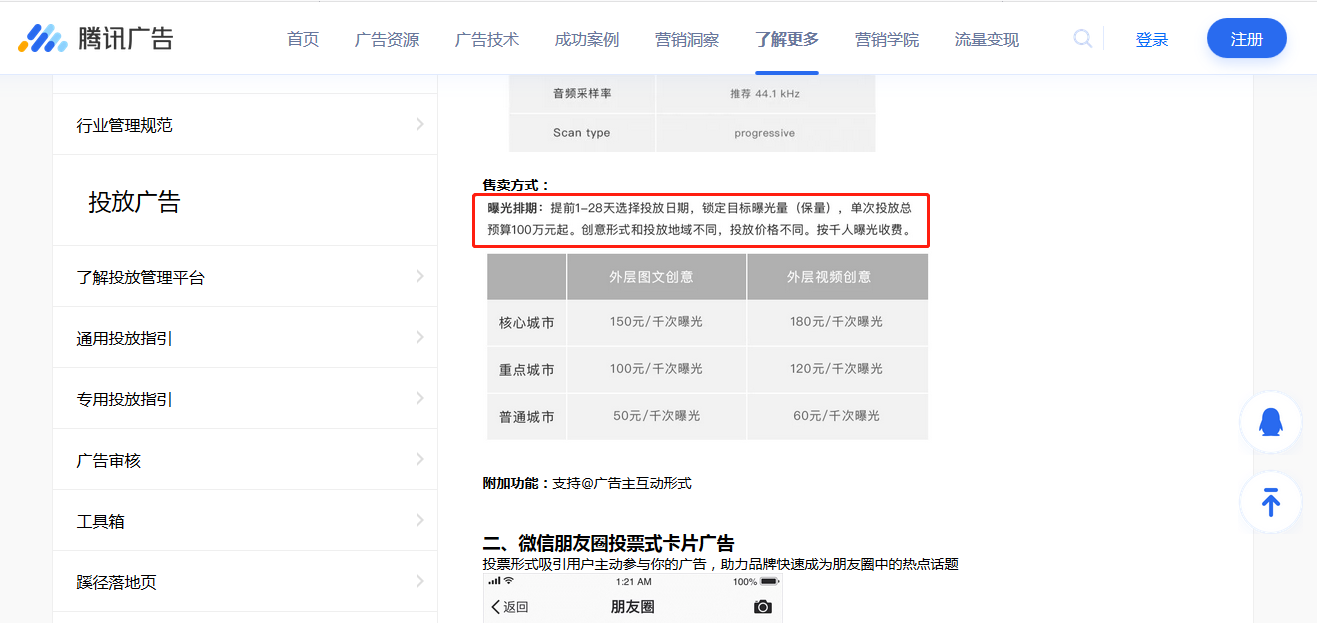The width and height of the screenshot is (1317, 623).
Task: Click the 50元/千次曝光 cell
Action: [x=656, y=415]
